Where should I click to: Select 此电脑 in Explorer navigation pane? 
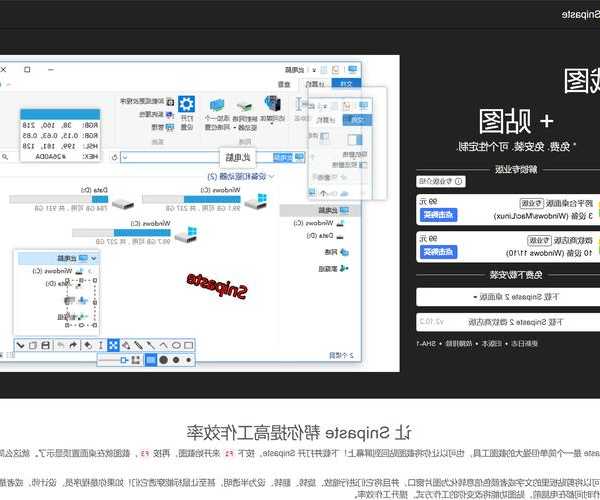coord(333,210)
